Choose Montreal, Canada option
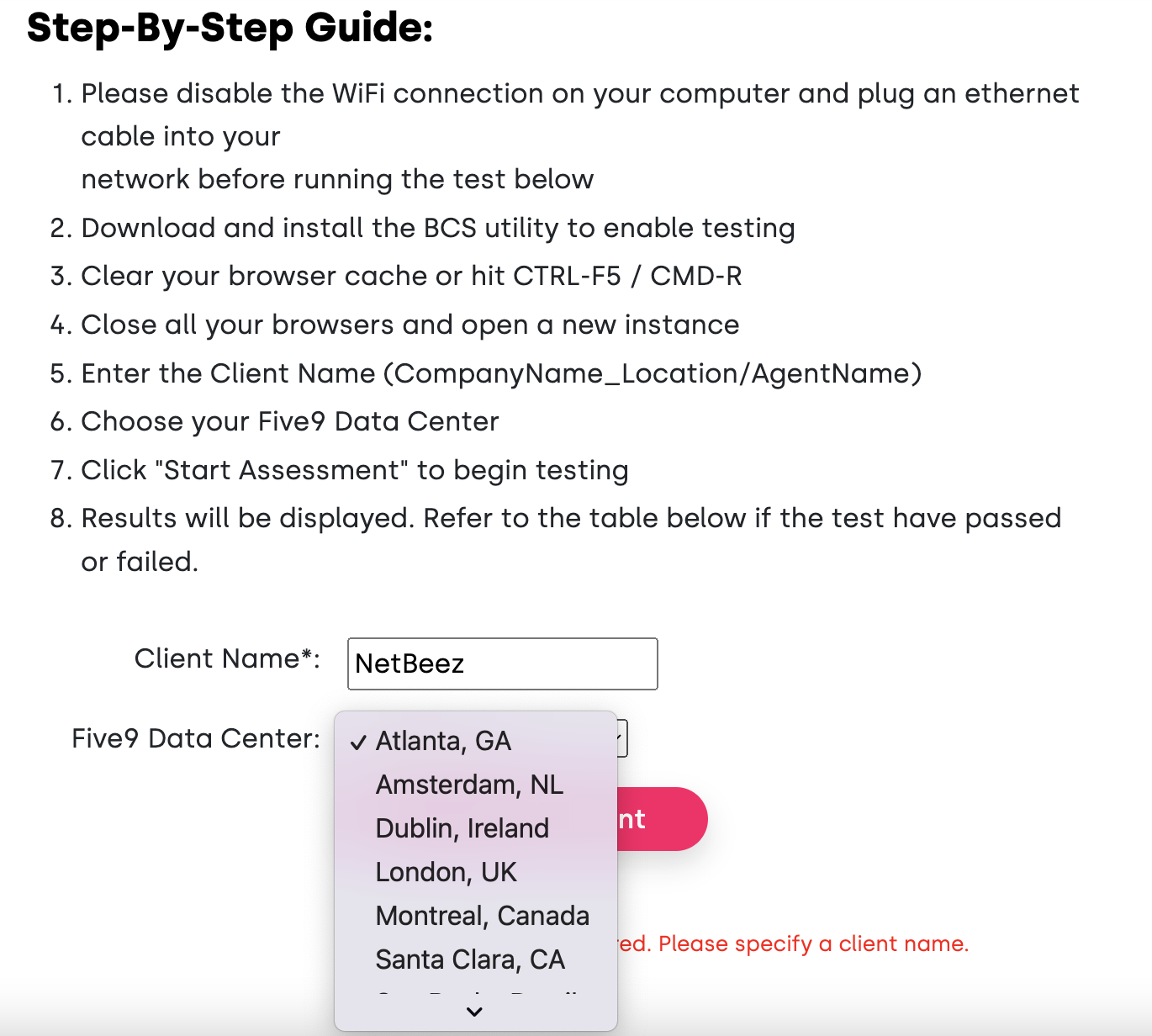The width and height of the screenshot is (1152, 1036). [x=476, y=916]
